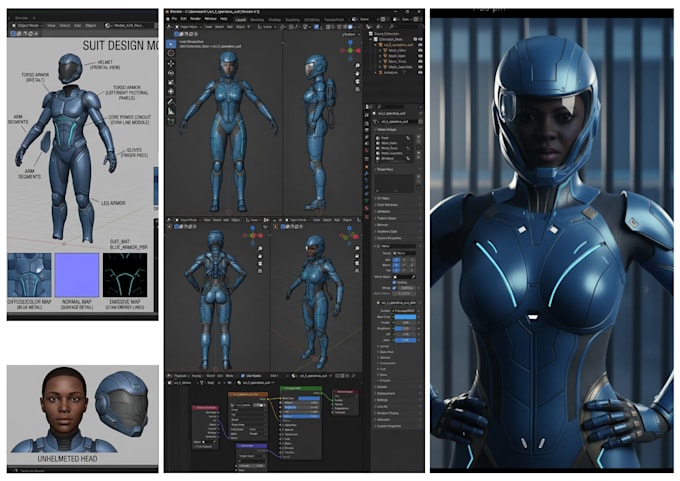Switch to the Texture Paint workspace tab
Image resolution: width=680 pixels, height=481 pixels.
[x=334, y=20]
